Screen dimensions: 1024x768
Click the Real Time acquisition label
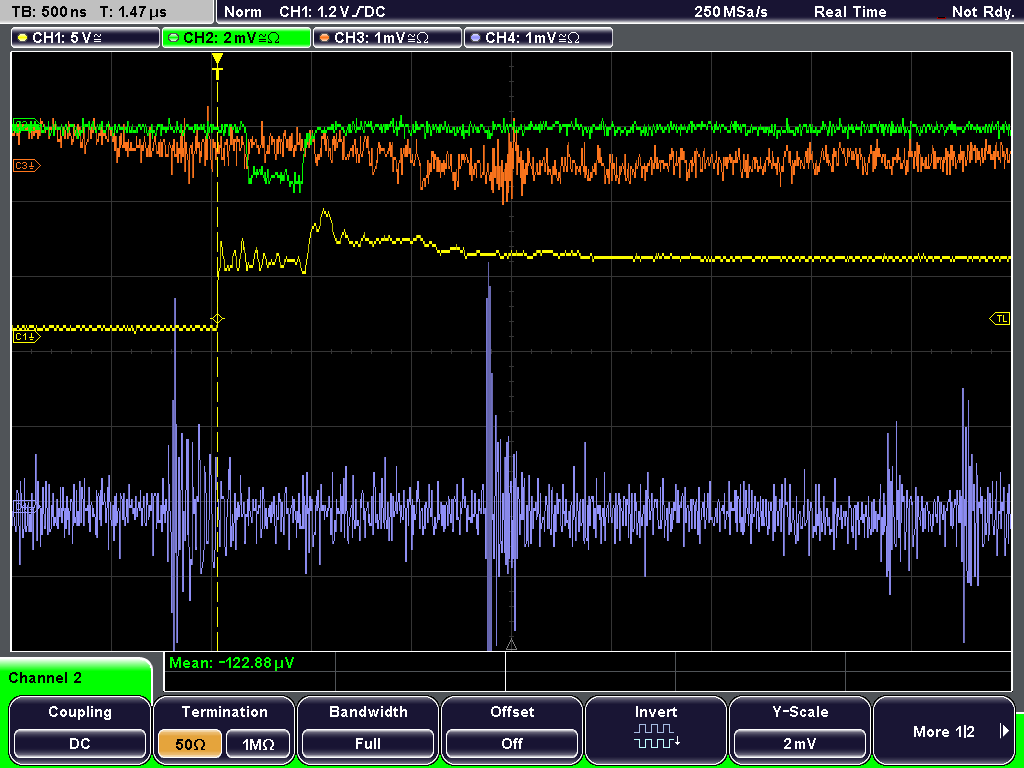click(x=850, y=12)
